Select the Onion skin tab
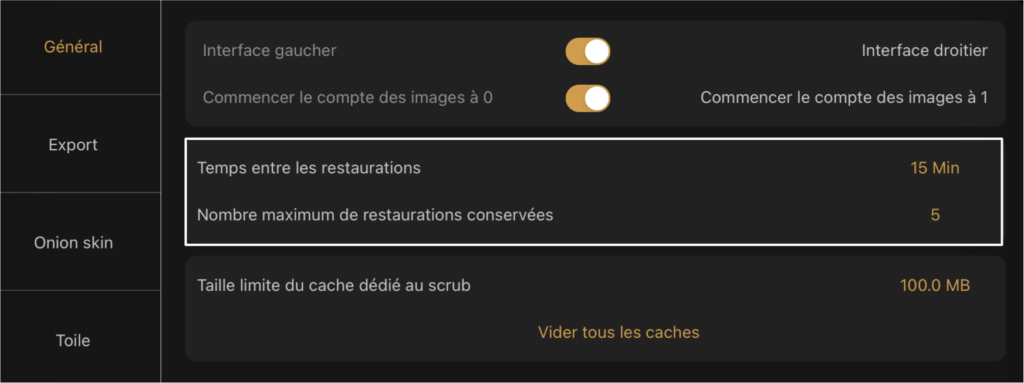The height and width of the screenshot is (383, 1024). coord(73,242)
